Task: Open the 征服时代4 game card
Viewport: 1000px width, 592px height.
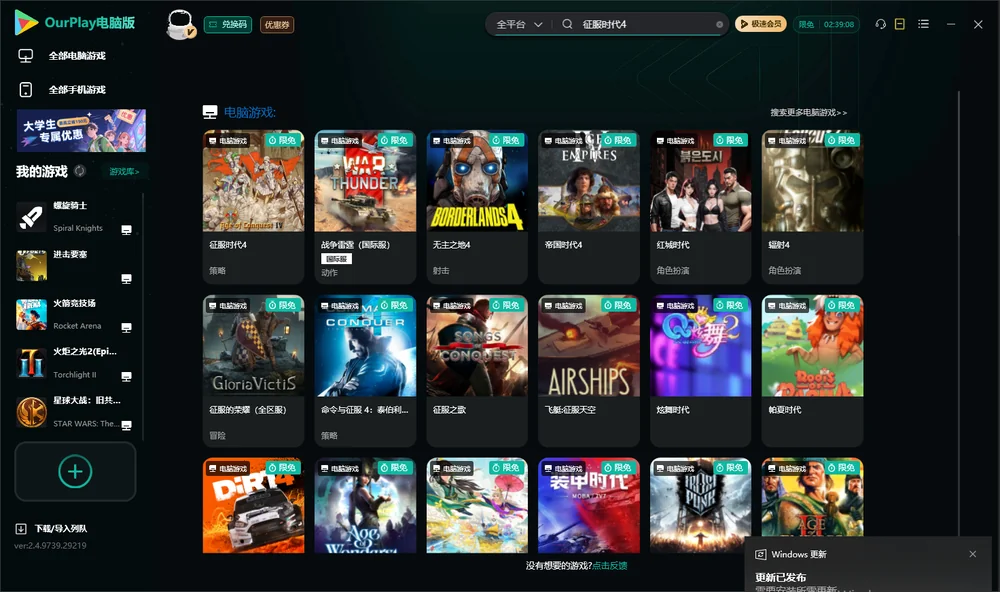Action: tap(254, 207)
